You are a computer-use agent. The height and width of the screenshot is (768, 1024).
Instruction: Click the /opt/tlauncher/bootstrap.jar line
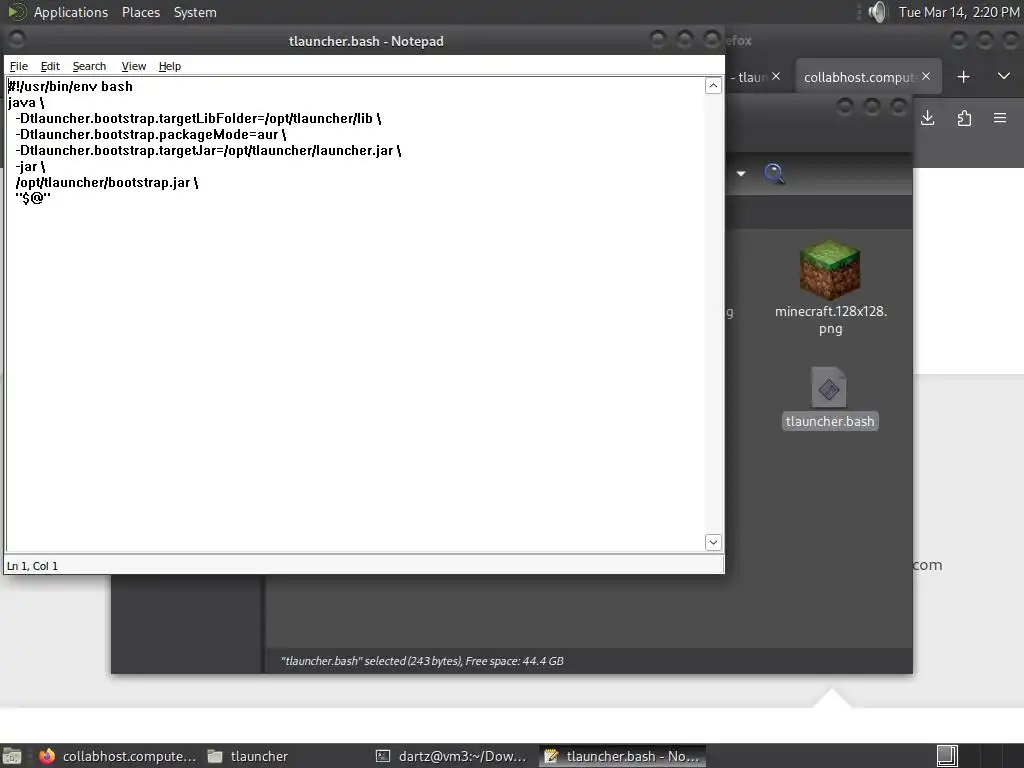pyautogui.click(x=106, y=182)
